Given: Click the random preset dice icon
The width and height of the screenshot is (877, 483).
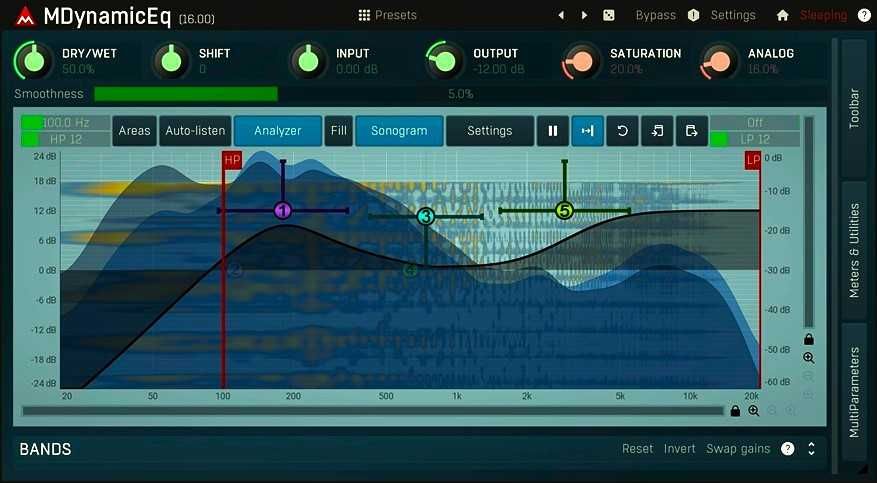Looking at the screenshot, I should (609, 16).
